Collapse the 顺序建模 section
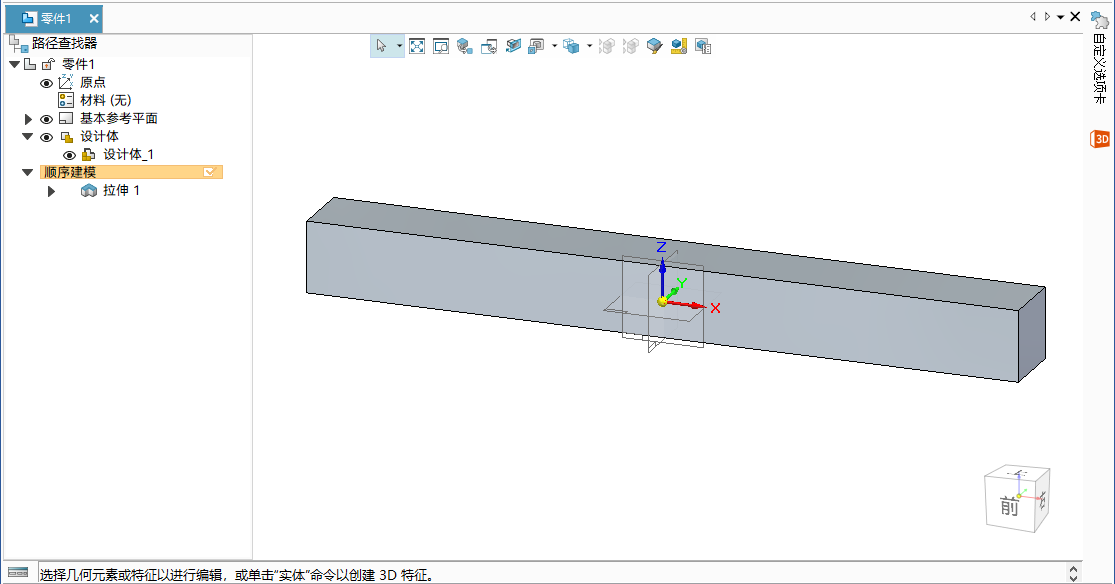Image resolution: width=1115 pixels, height=584 pixels. [27, 172]
